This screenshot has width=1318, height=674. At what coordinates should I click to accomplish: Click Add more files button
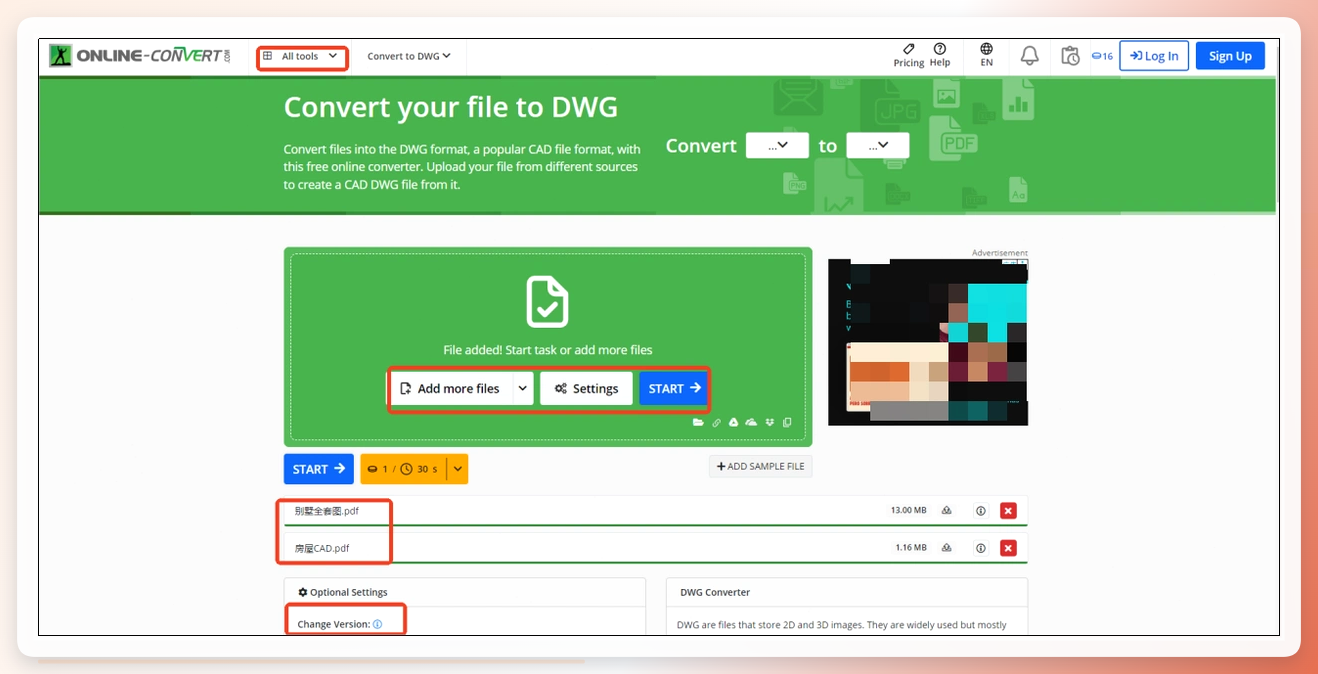(451, 388)
